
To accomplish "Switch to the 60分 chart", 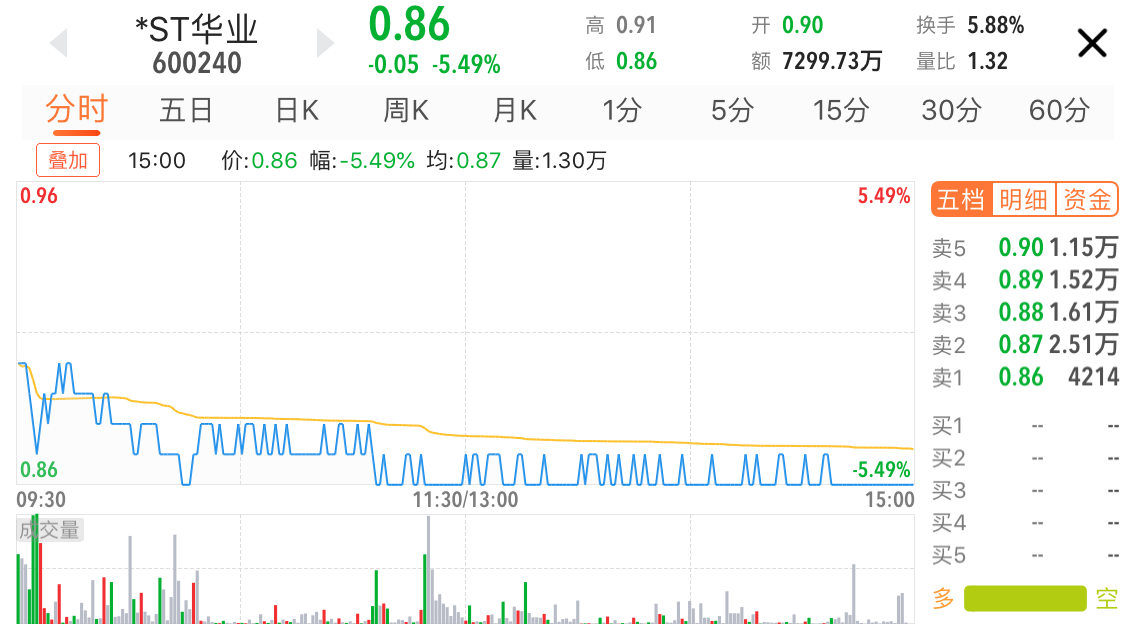I will 1059,110.
